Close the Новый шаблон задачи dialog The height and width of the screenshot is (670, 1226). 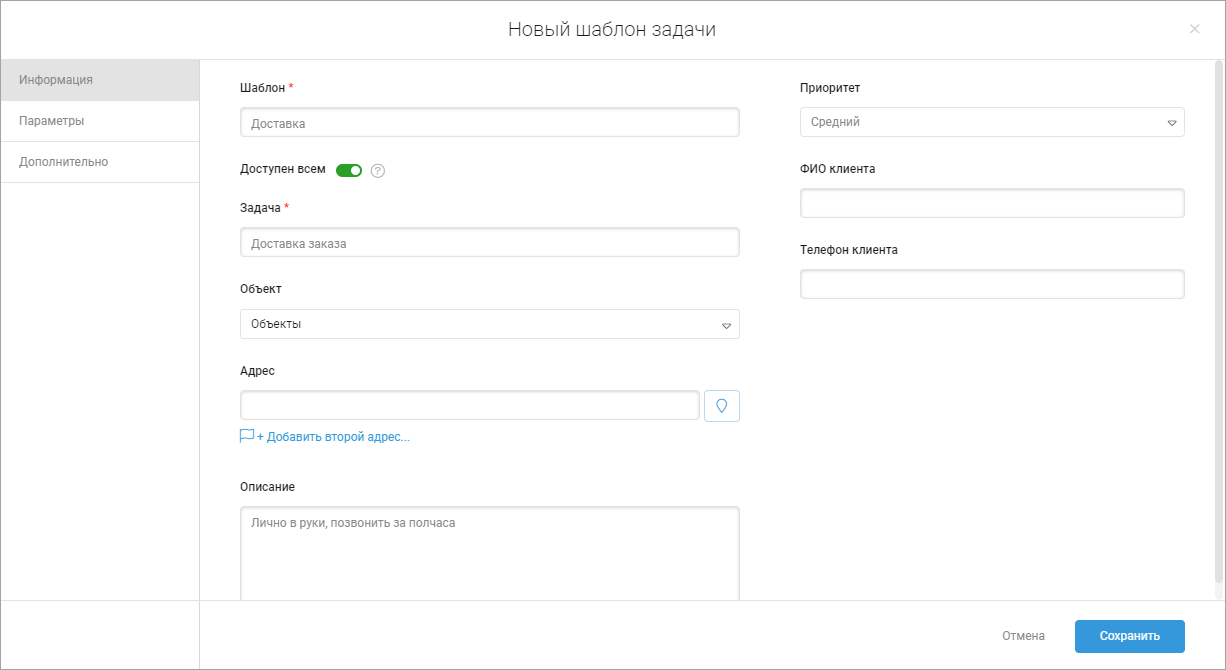(1194, 29)
